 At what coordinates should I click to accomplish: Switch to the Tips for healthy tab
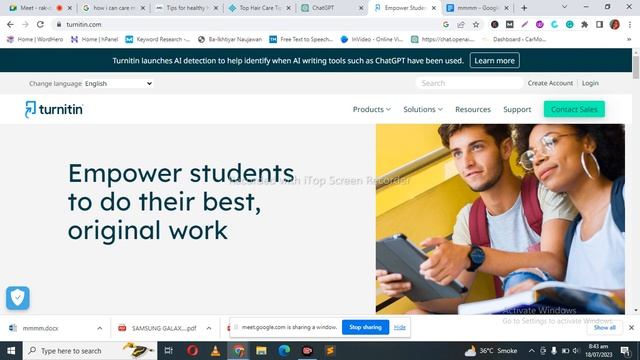(186, 8)
